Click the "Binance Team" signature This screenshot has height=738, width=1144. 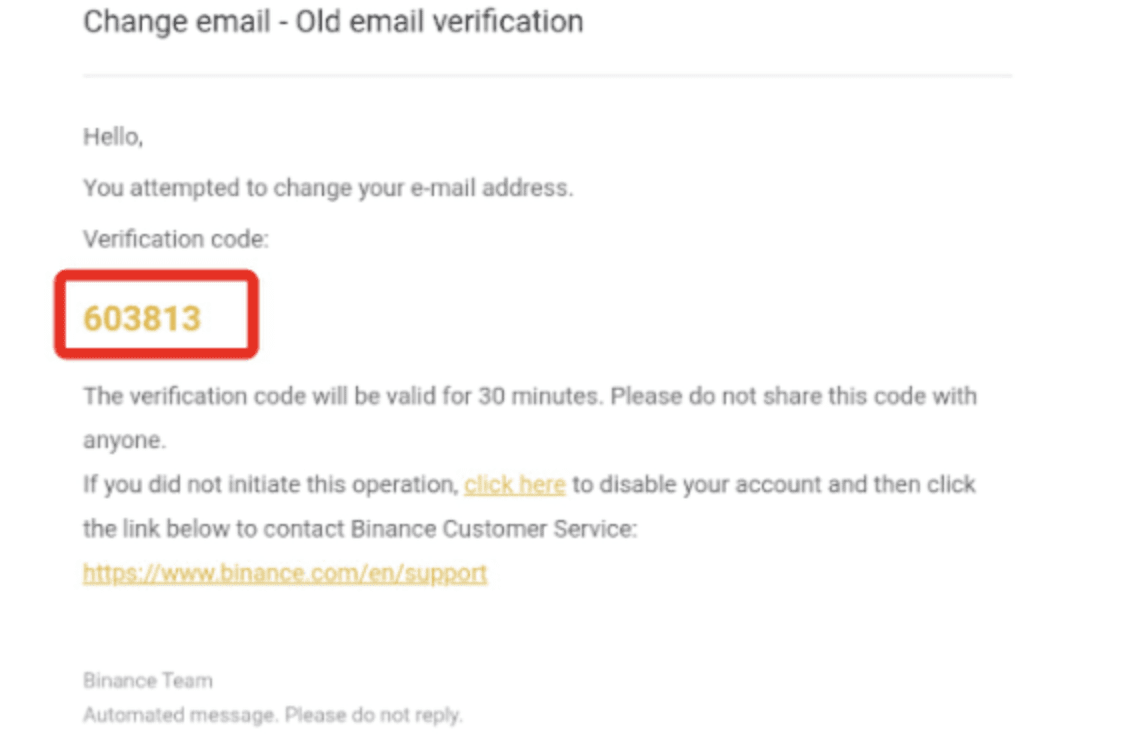148,680
